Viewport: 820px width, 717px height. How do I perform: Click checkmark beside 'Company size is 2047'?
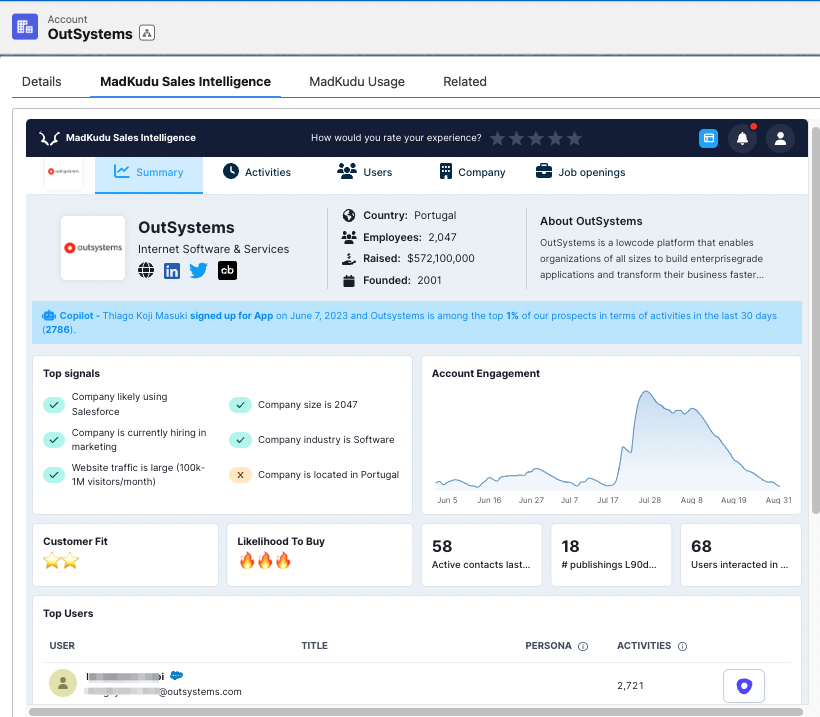coord(241,404)
